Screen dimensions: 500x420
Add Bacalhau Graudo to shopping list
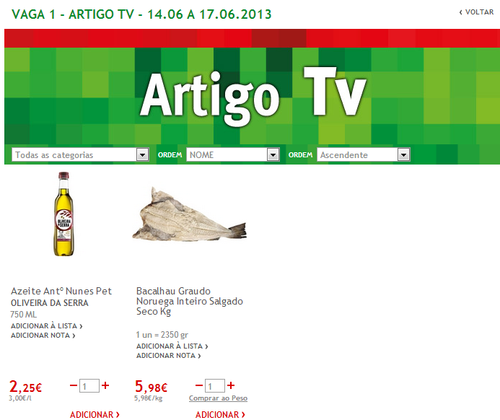click(x=172, y=346)
